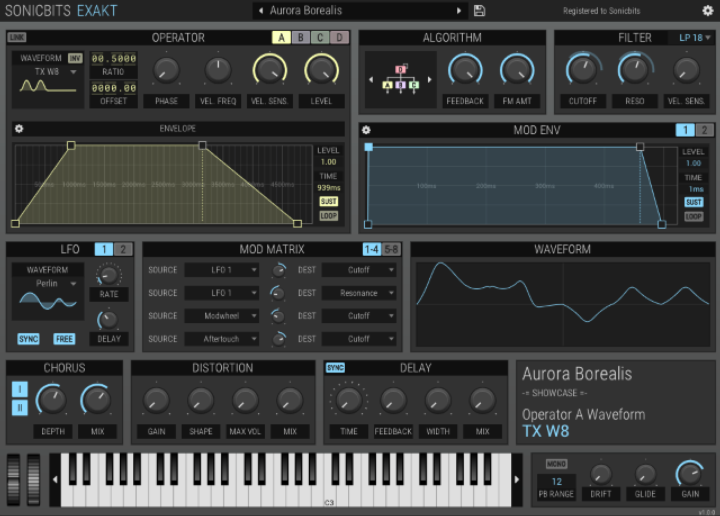Go to previous preset arrow
The width and height of the screenshot is (720, 516).
(261, 11)
